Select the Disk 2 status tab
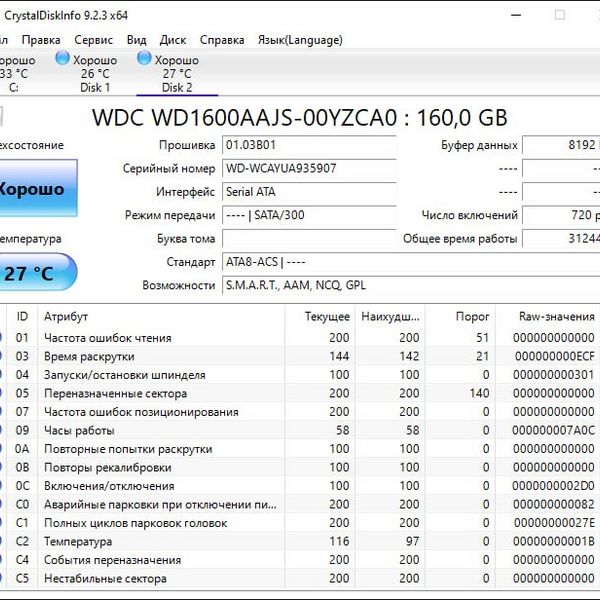600x600 pixels. (x=177, y=73)
